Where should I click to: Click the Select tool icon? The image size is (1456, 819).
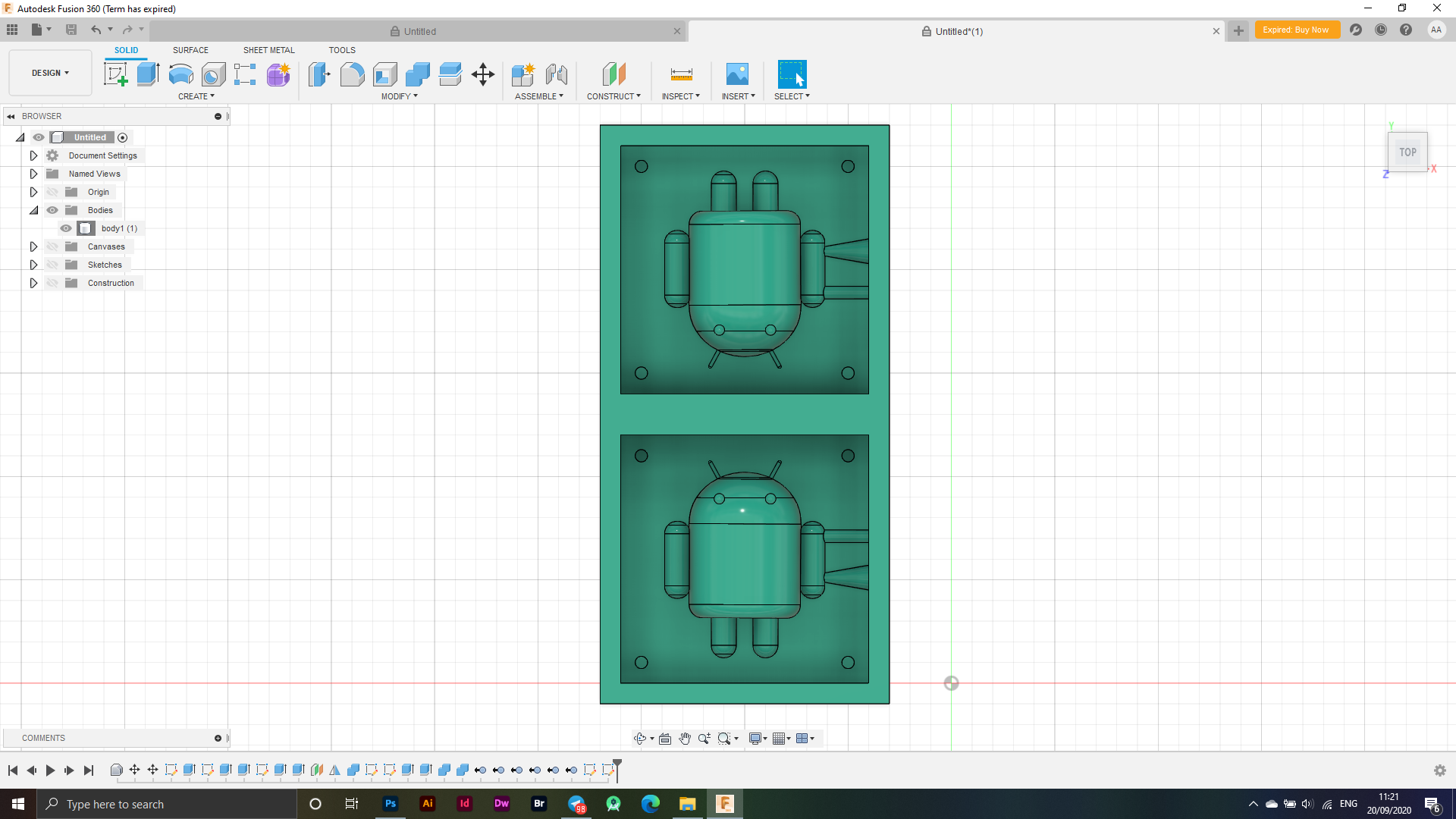pyautogui.click(x=792, y=74)
